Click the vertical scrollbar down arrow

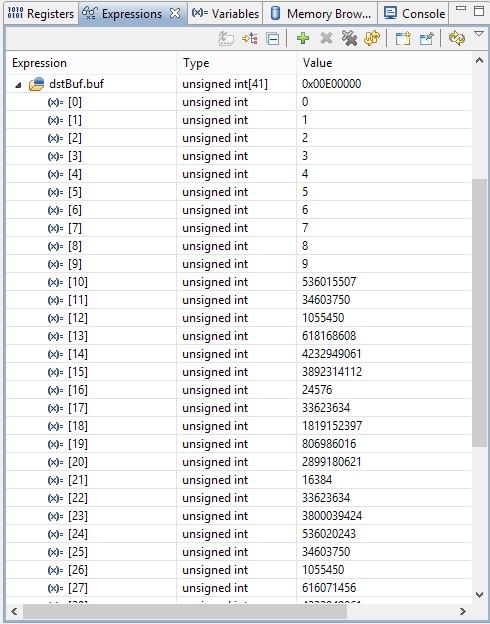479,594
